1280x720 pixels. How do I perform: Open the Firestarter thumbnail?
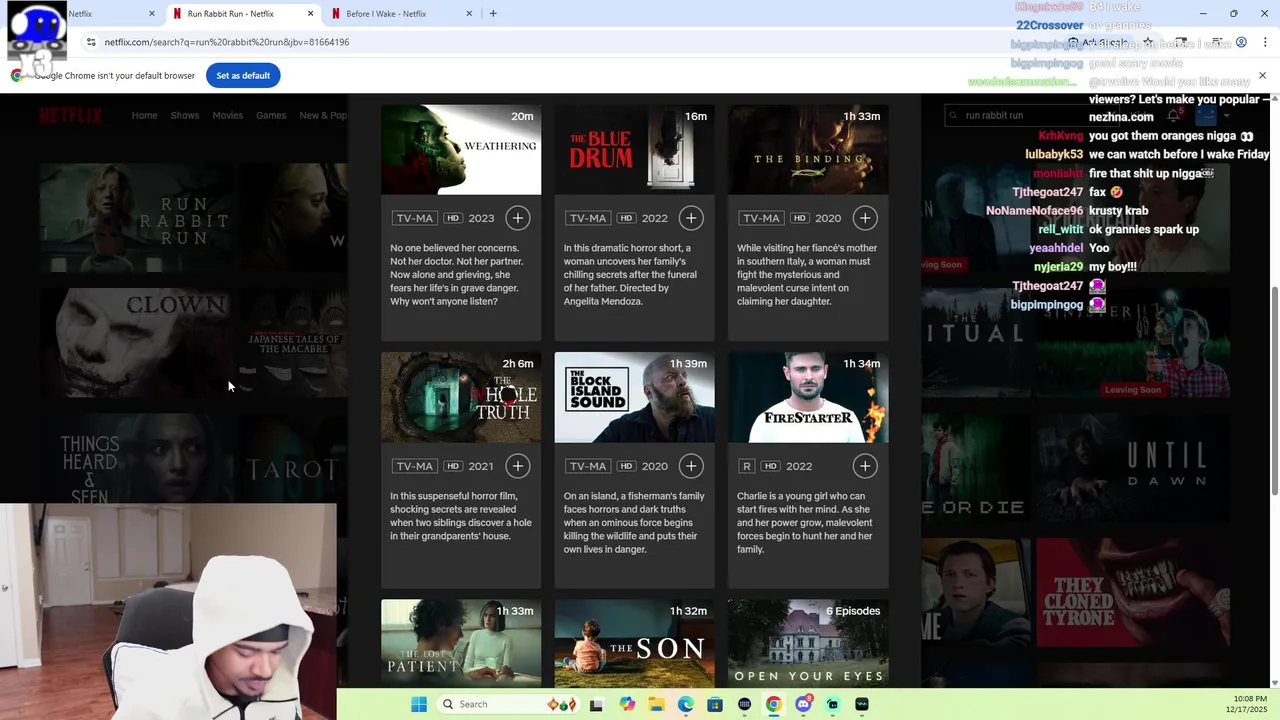click(x=808, y=397)
